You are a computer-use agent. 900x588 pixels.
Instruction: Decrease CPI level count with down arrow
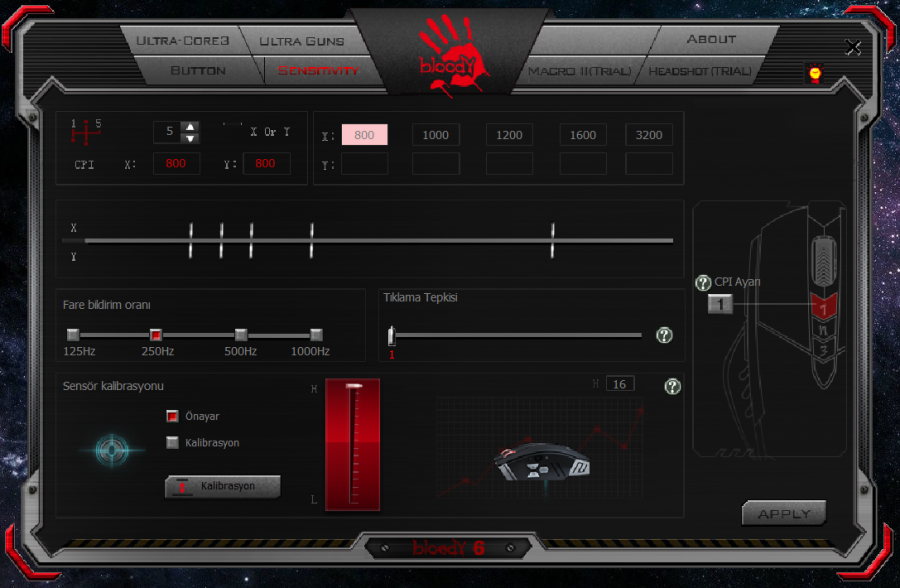(x=189, y=138)
